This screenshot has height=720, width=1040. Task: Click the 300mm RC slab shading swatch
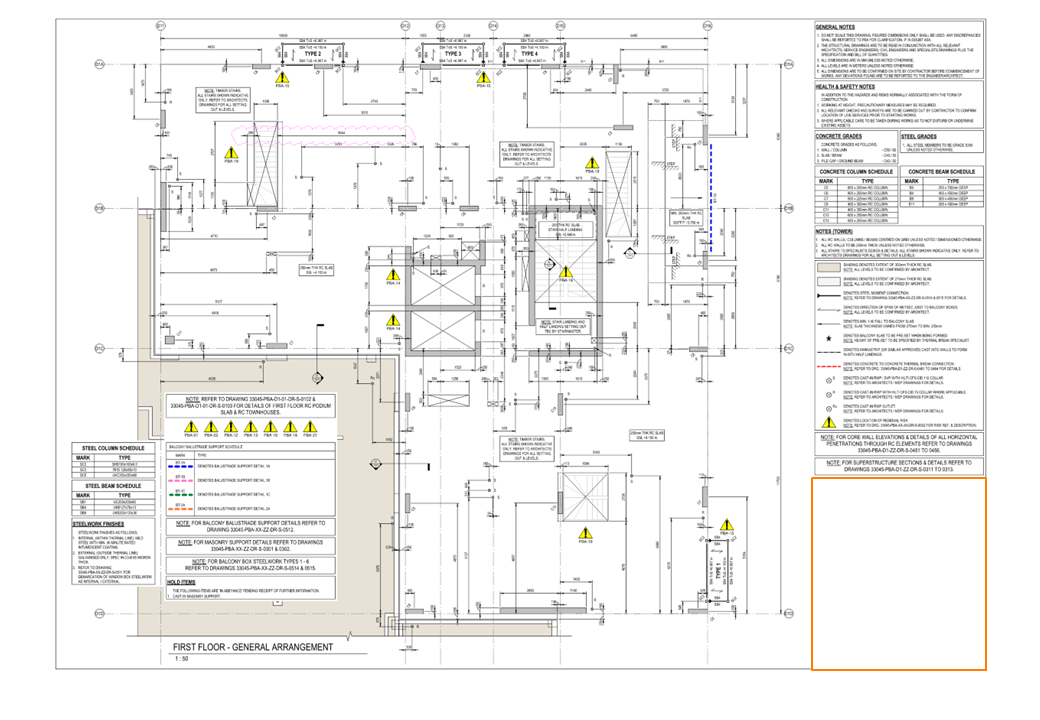click(828, 267)
